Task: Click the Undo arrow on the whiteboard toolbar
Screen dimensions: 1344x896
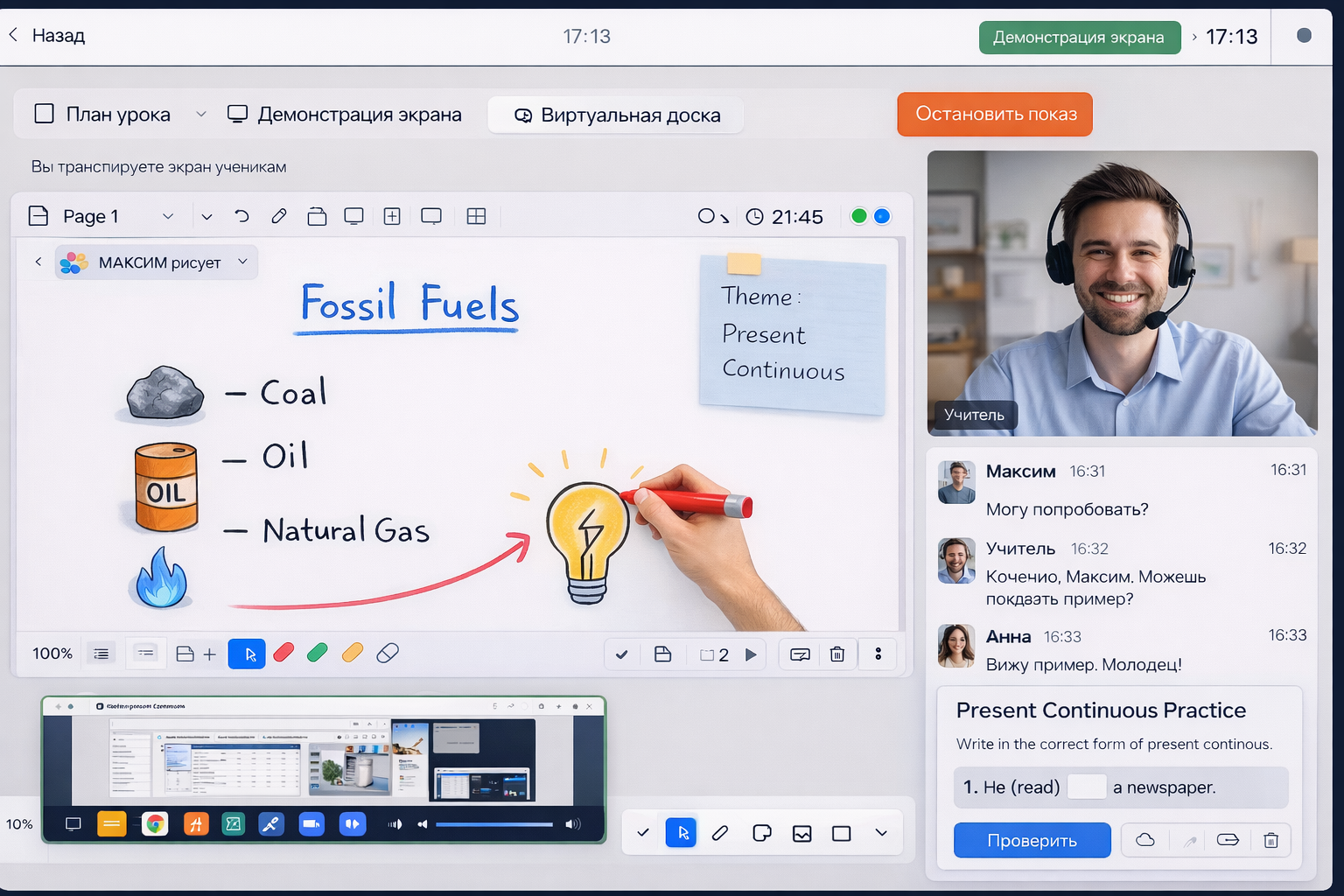Action: tap(242, 216)
